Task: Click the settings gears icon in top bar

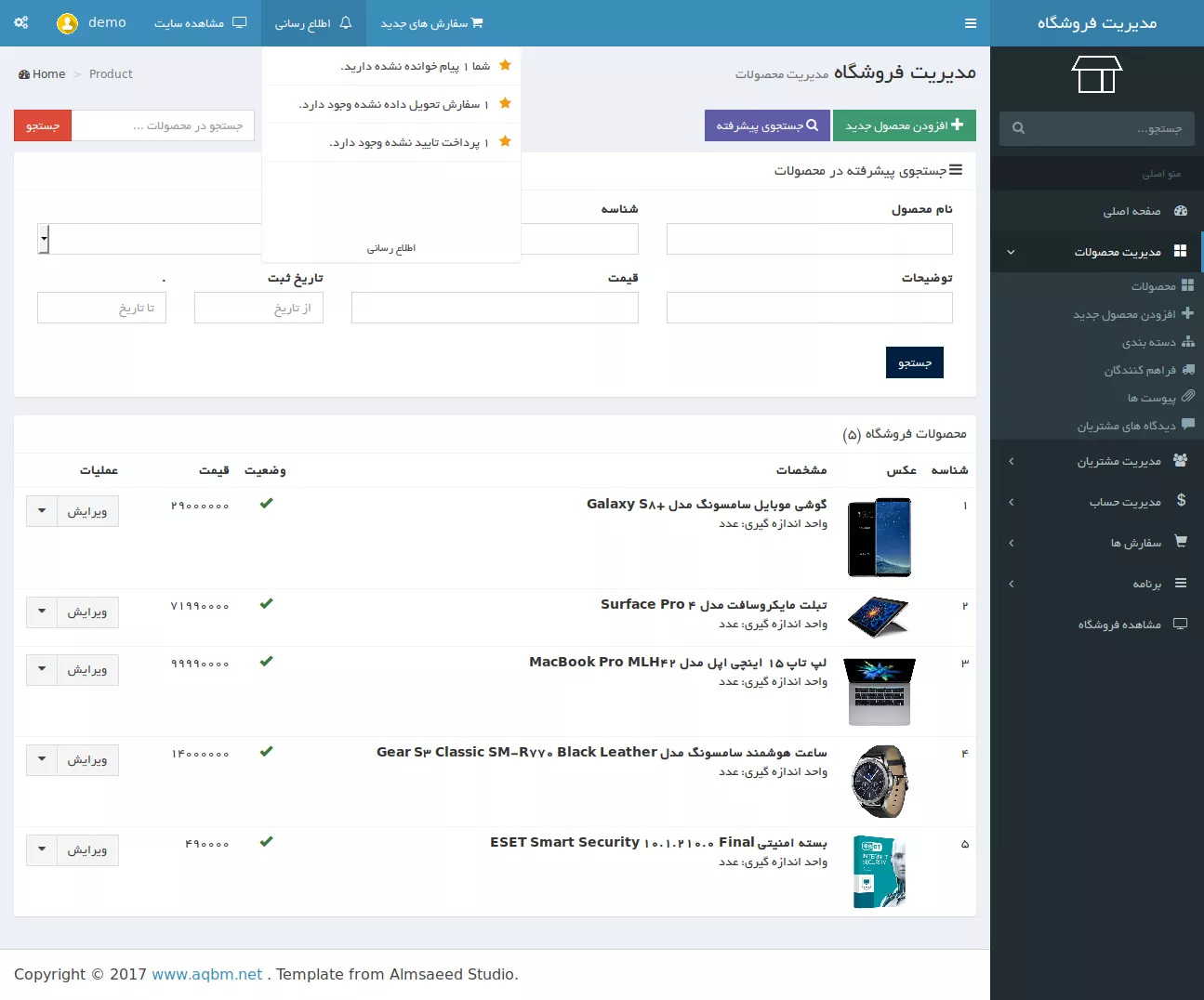Action: 21,22
